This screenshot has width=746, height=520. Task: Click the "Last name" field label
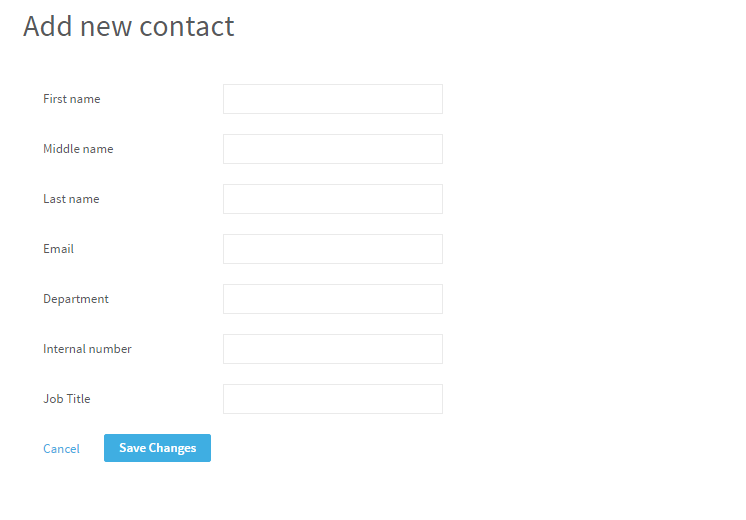tap(71, 199)
